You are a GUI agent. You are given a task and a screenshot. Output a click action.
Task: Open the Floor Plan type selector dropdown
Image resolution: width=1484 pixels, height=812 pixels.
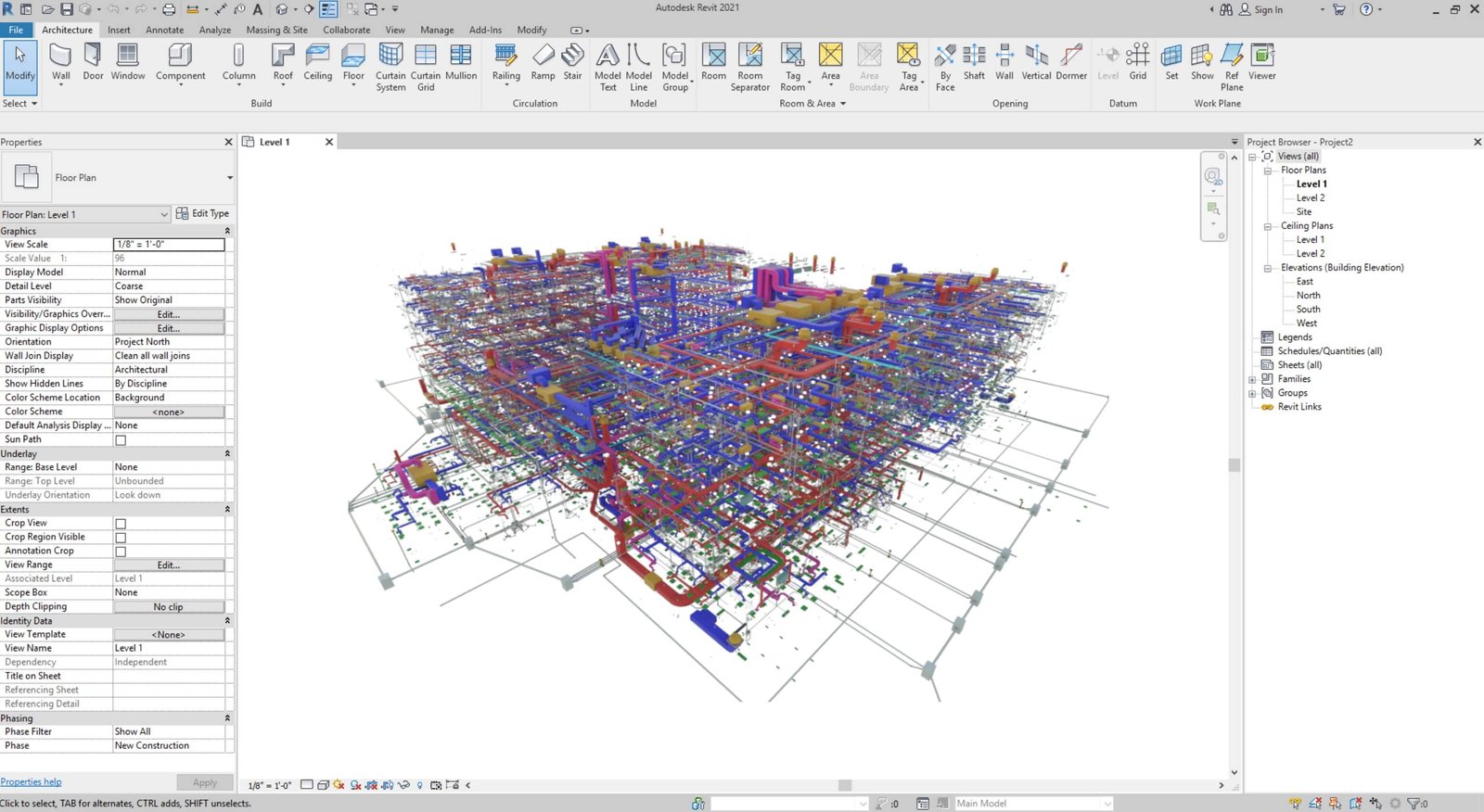229,178
